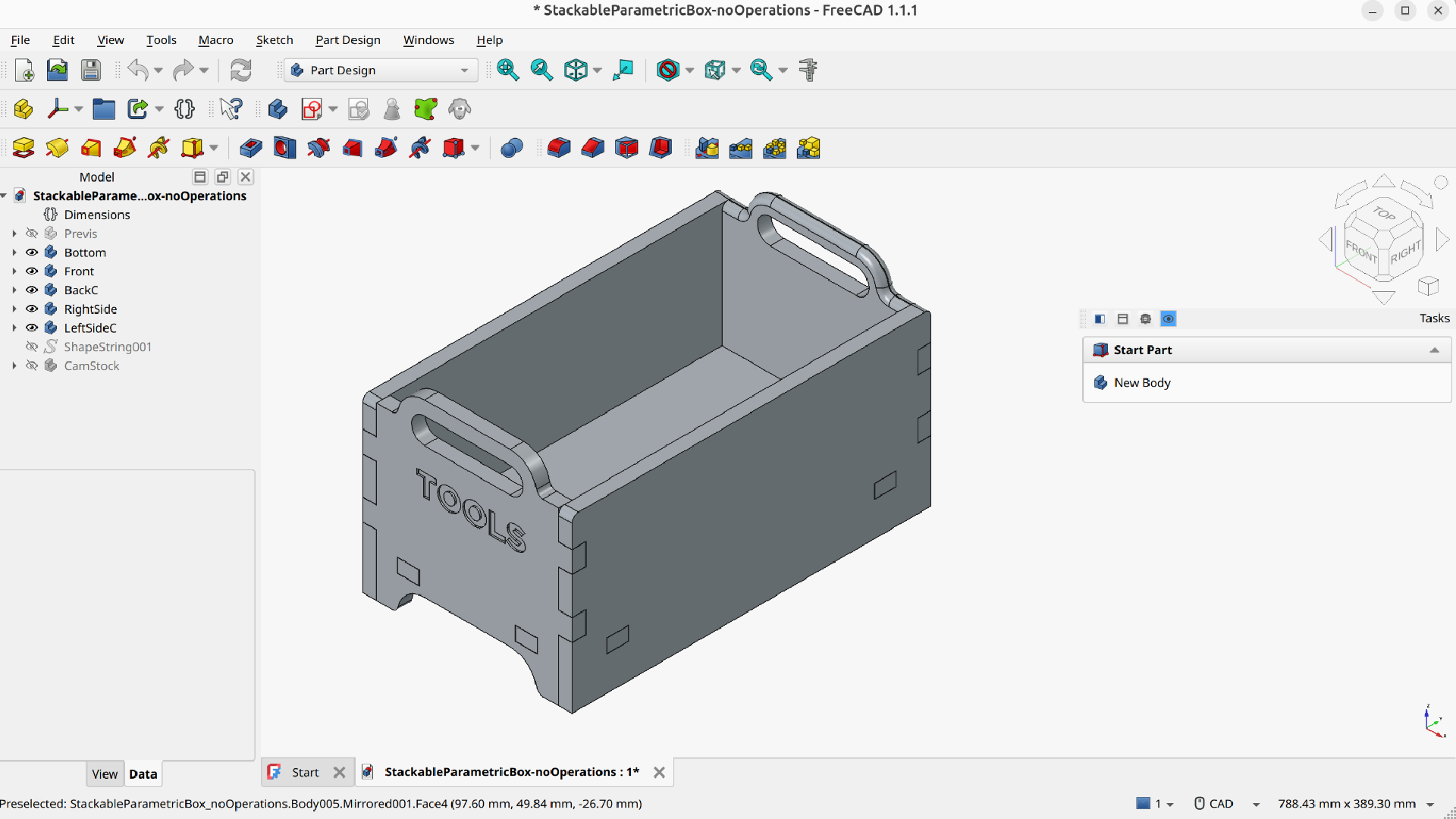Select the MultiTransform tool
Viewport: 1456px width, 819px height.
tap(808, 148)
